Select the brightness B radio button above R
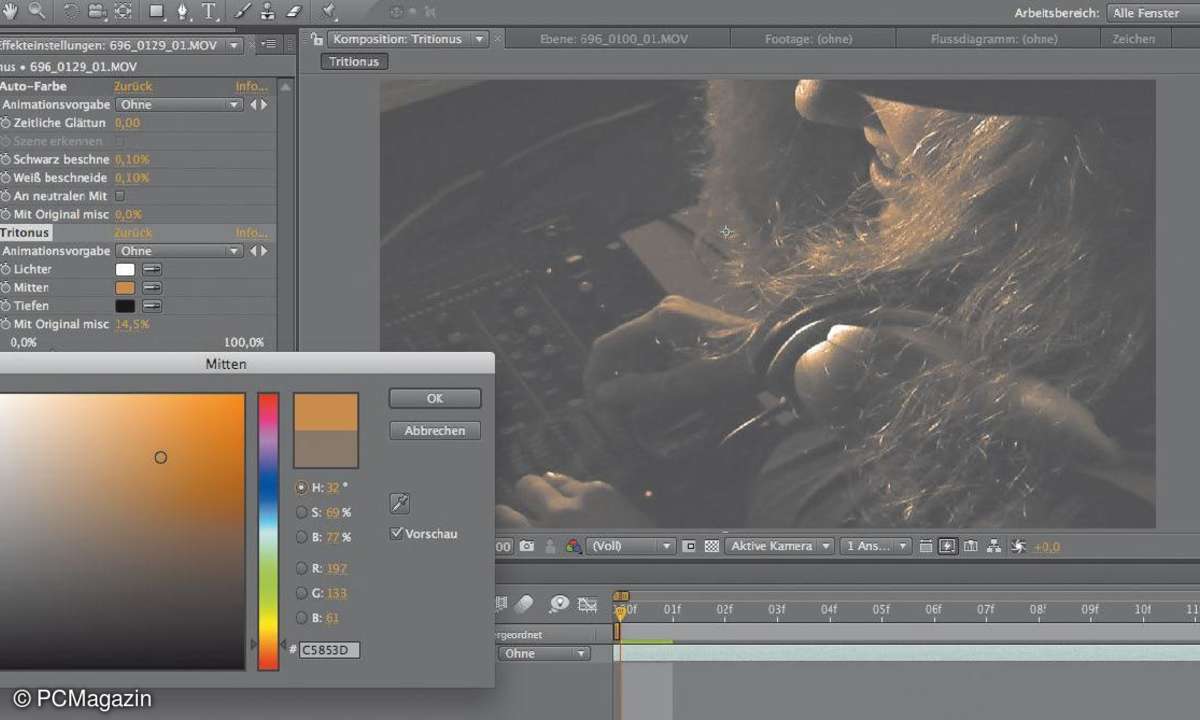1200x720 pixels. (302, 537)
